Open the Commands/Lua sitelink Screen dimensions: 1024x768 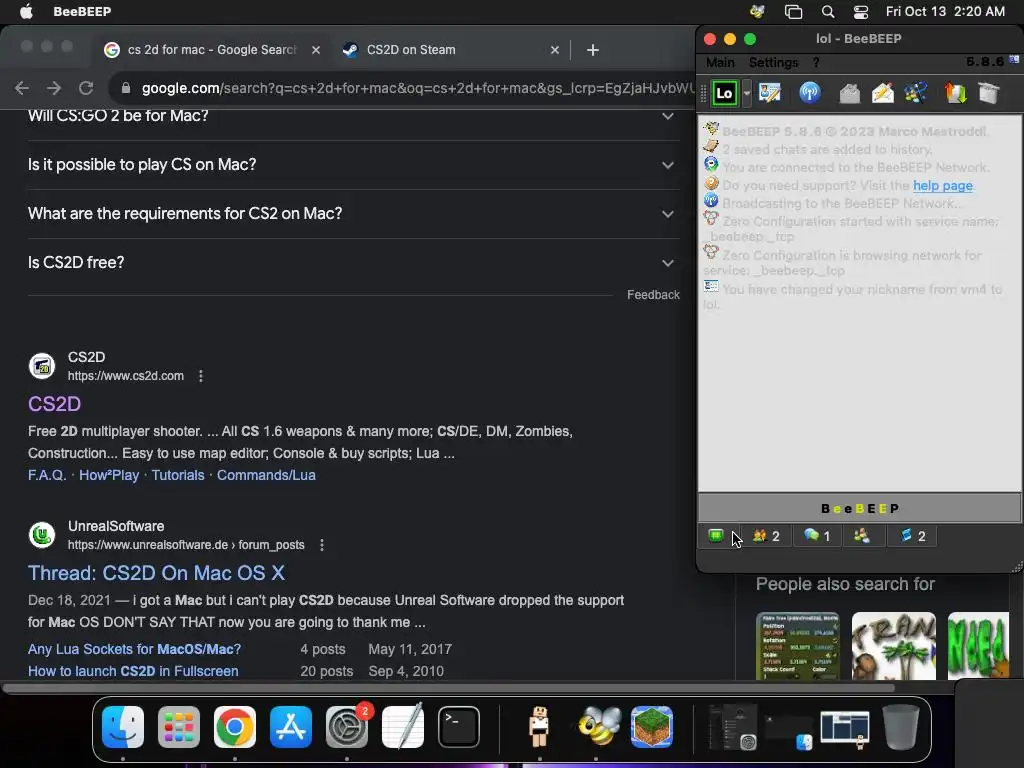(266, 475)
